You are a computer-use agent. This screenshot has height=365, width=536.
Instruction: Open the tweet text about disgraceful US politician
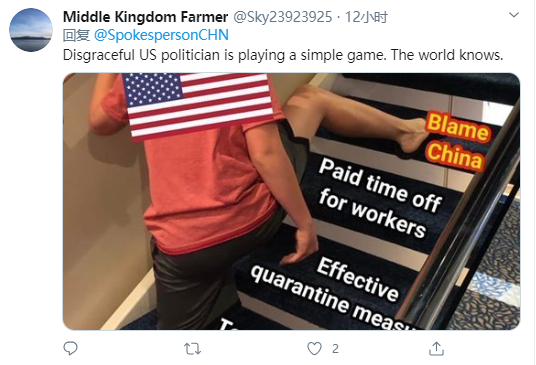point(283,55)
